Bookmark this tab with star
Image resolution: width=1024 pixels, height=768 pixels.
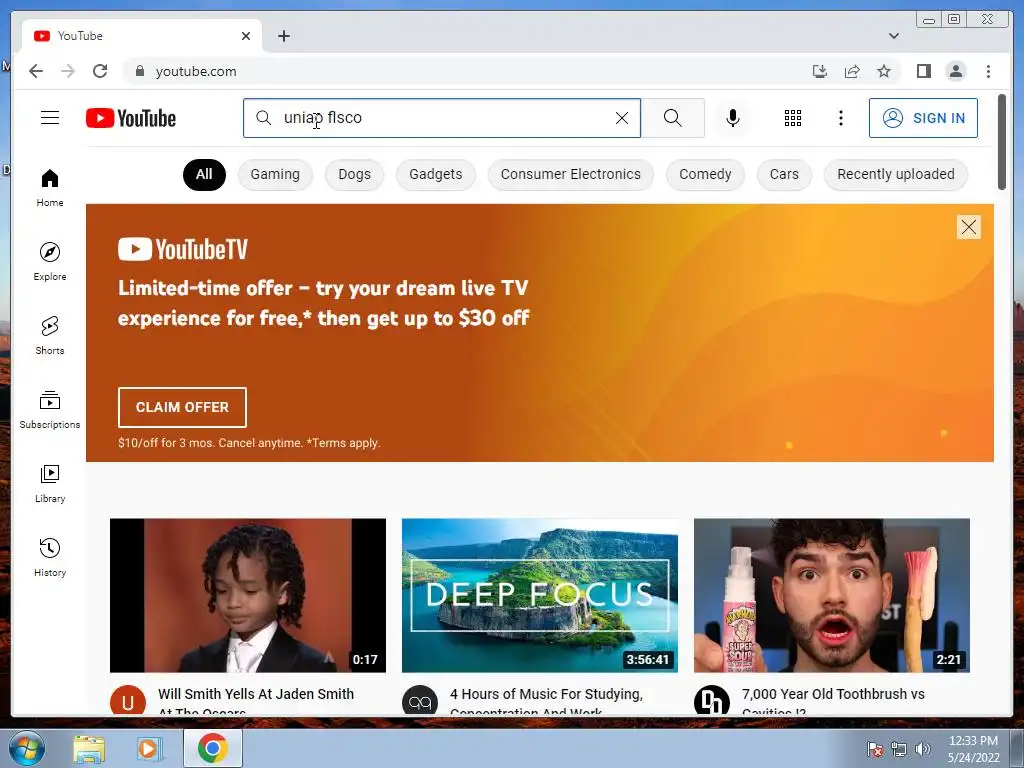pos(884,71)
